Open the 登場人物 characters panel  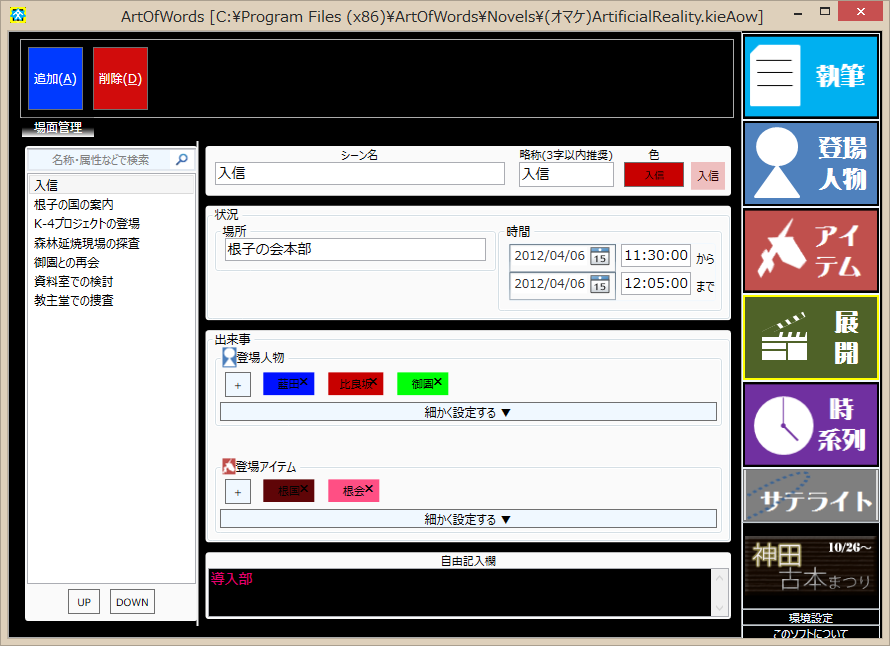(810, 163)
